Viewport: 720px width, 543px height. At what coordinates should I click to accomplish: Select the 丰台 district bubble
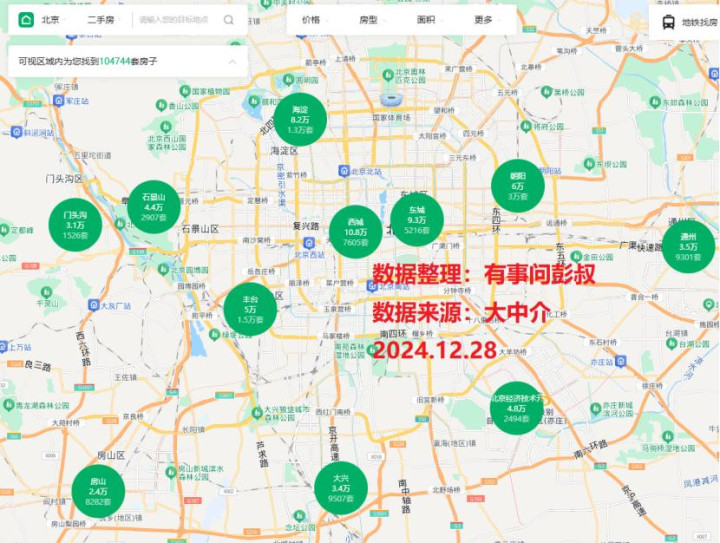[250, 309]
